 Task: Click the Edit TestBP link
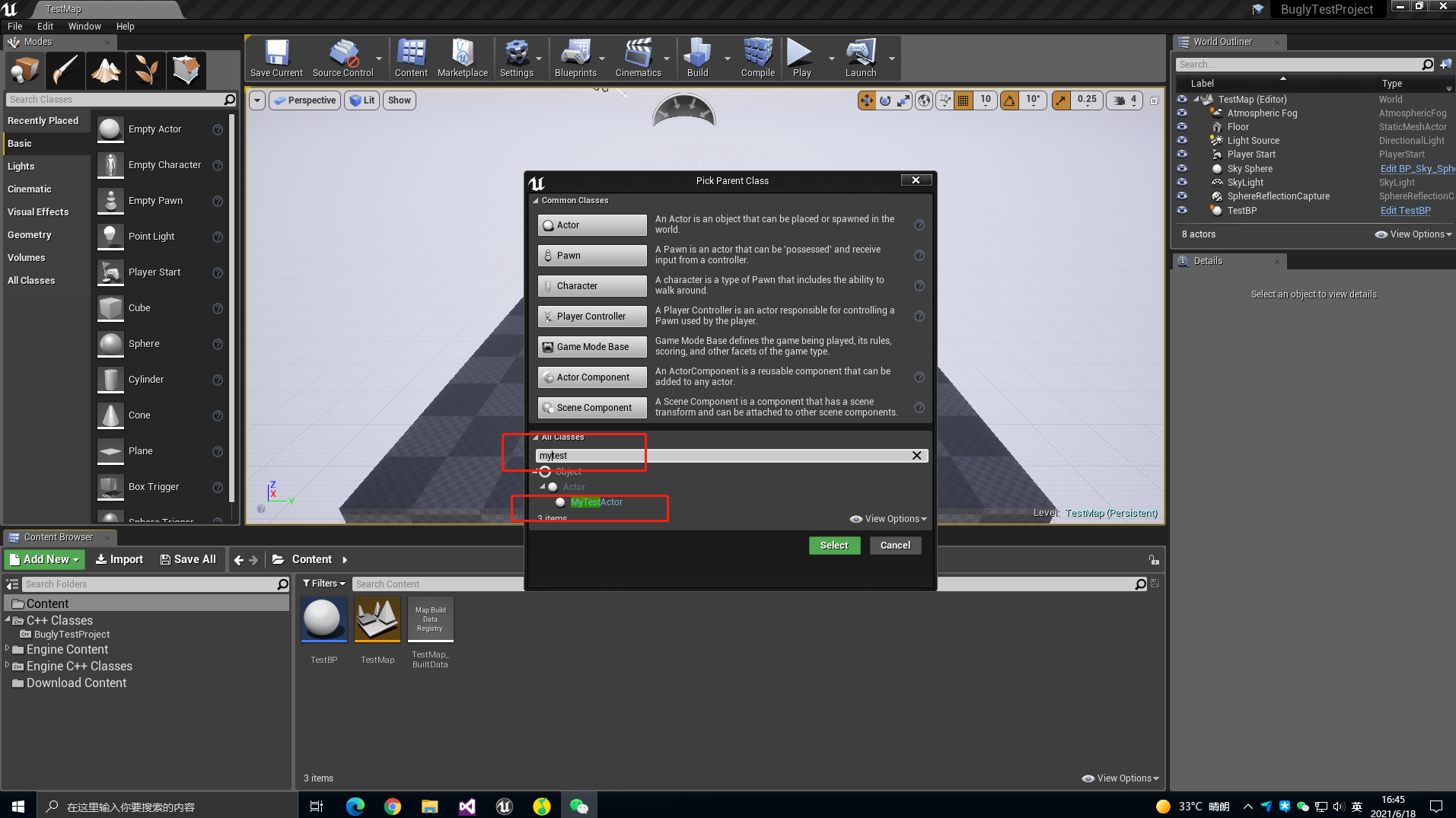pyautogui.click(x=1404, y=211)
